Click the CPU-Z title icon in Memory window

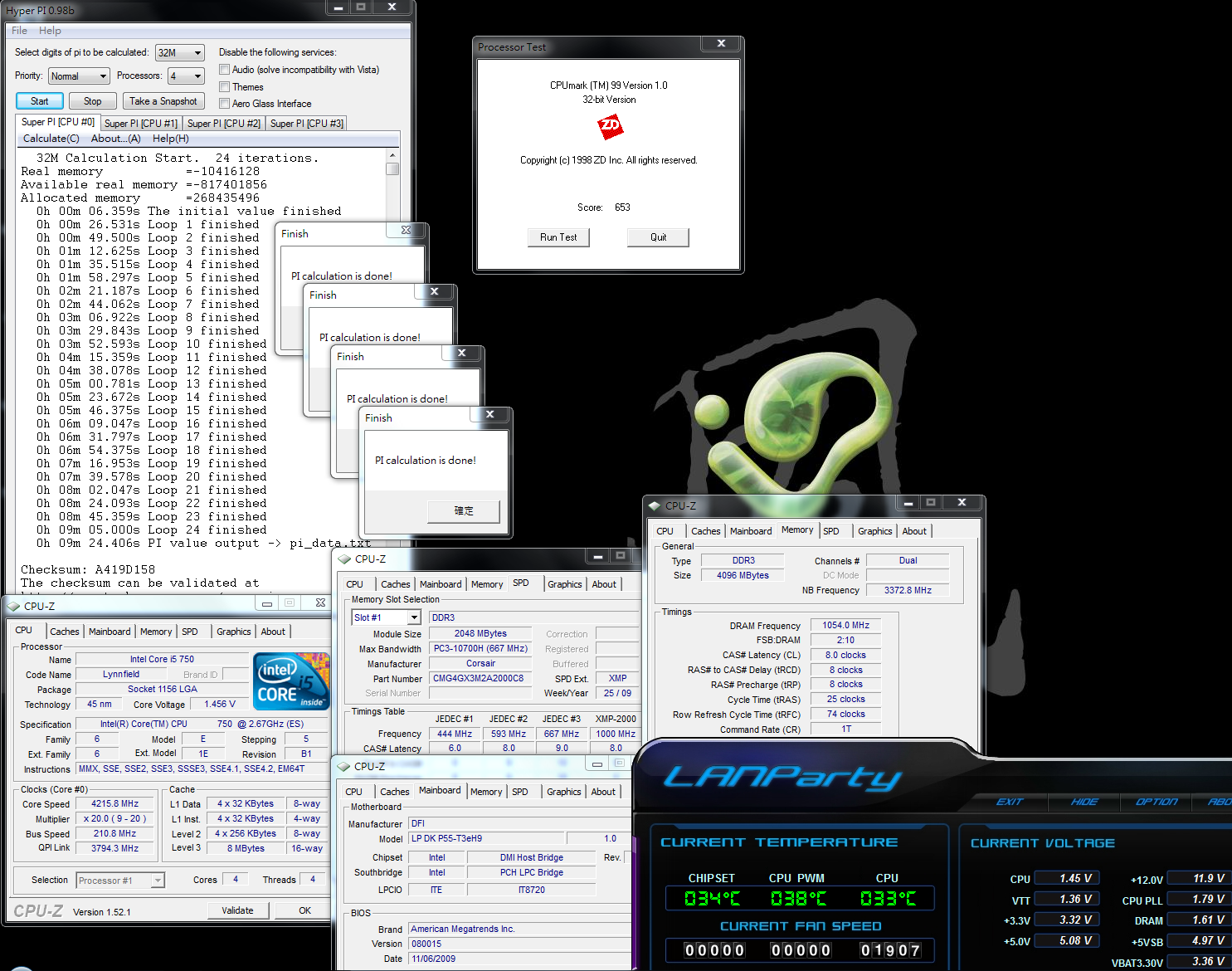coord(655,505)
